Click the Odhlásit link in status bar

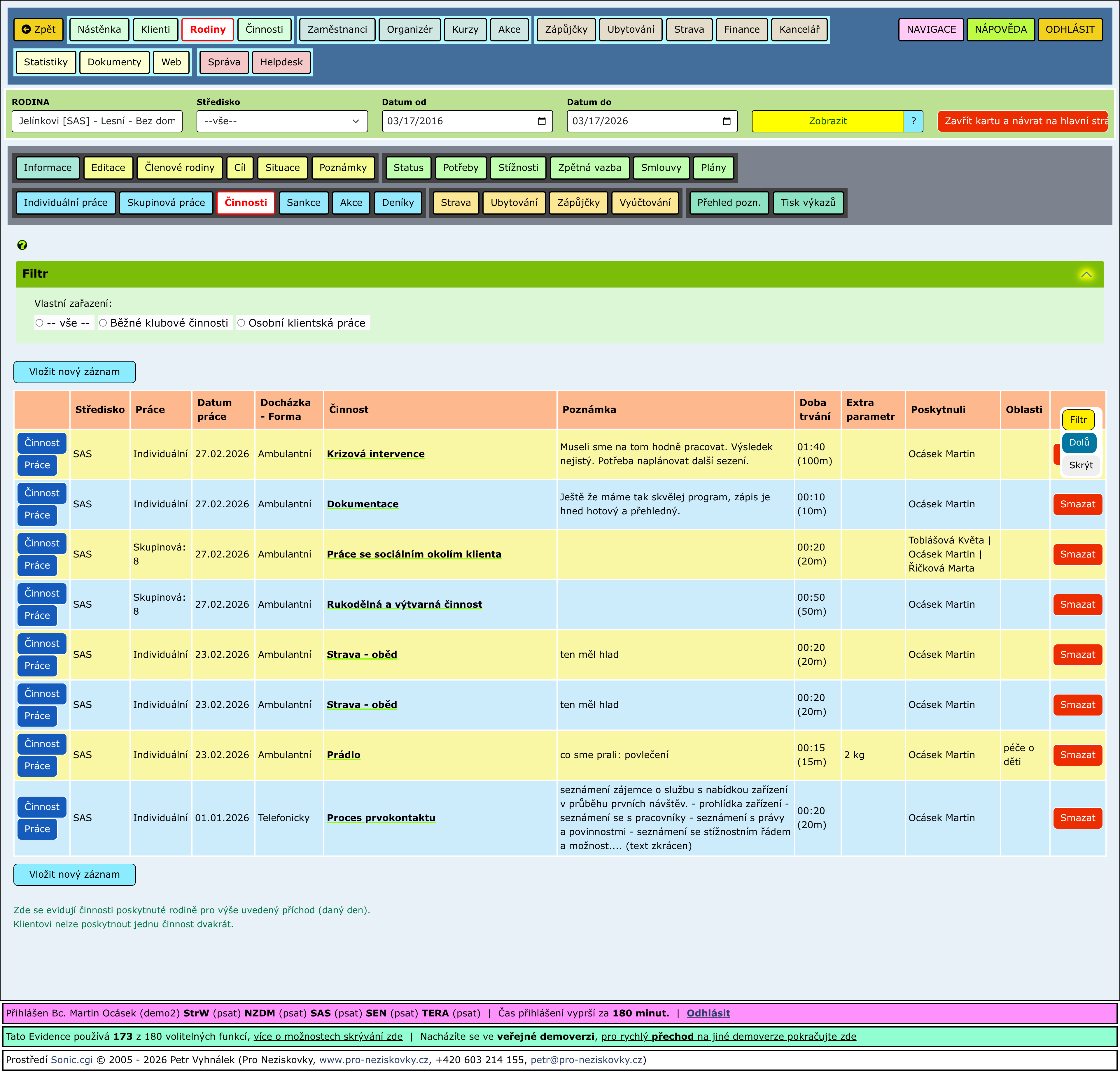click(x=708, y=1013)
